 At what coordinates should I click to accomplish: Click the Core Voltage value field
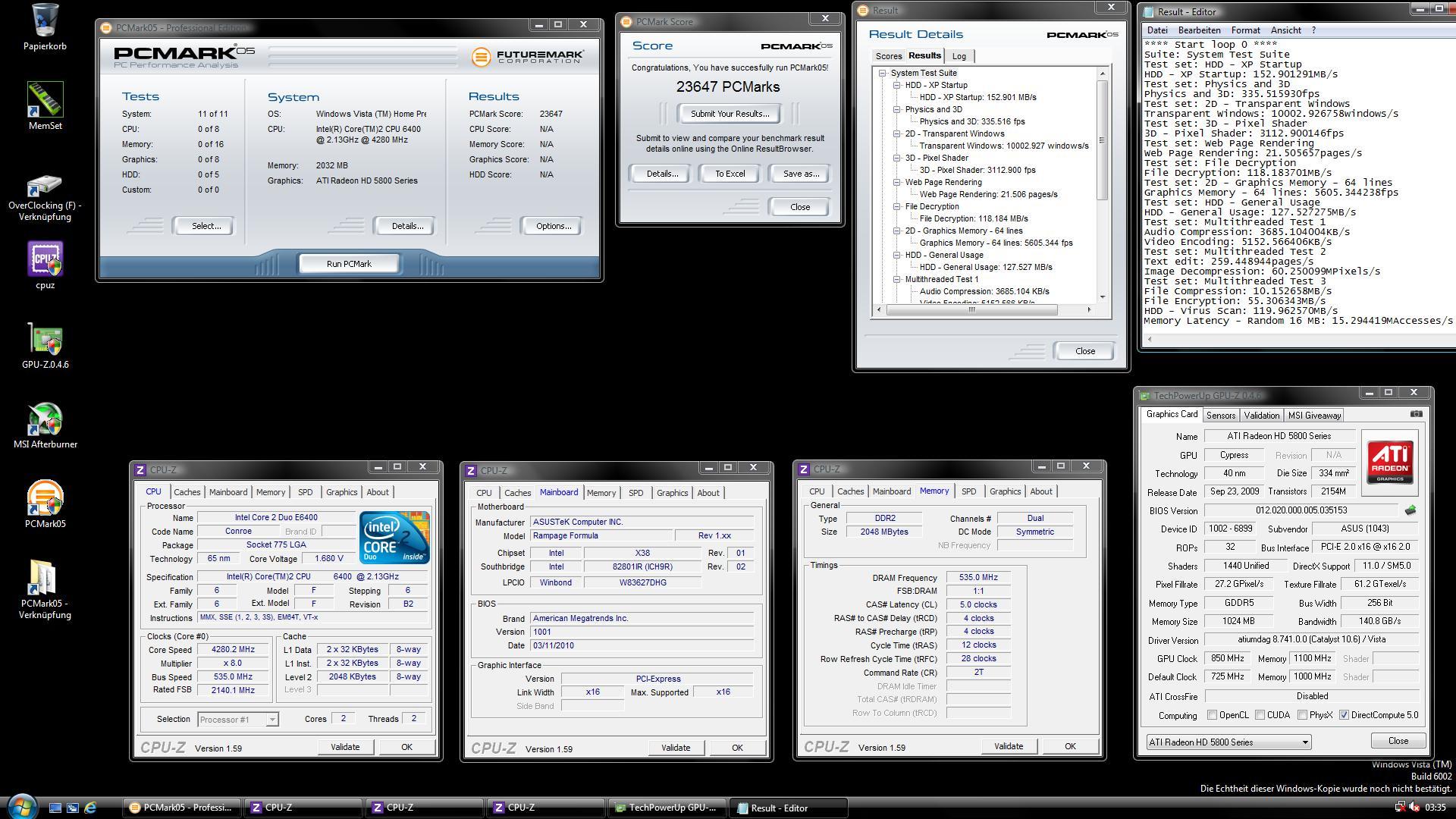328,558
